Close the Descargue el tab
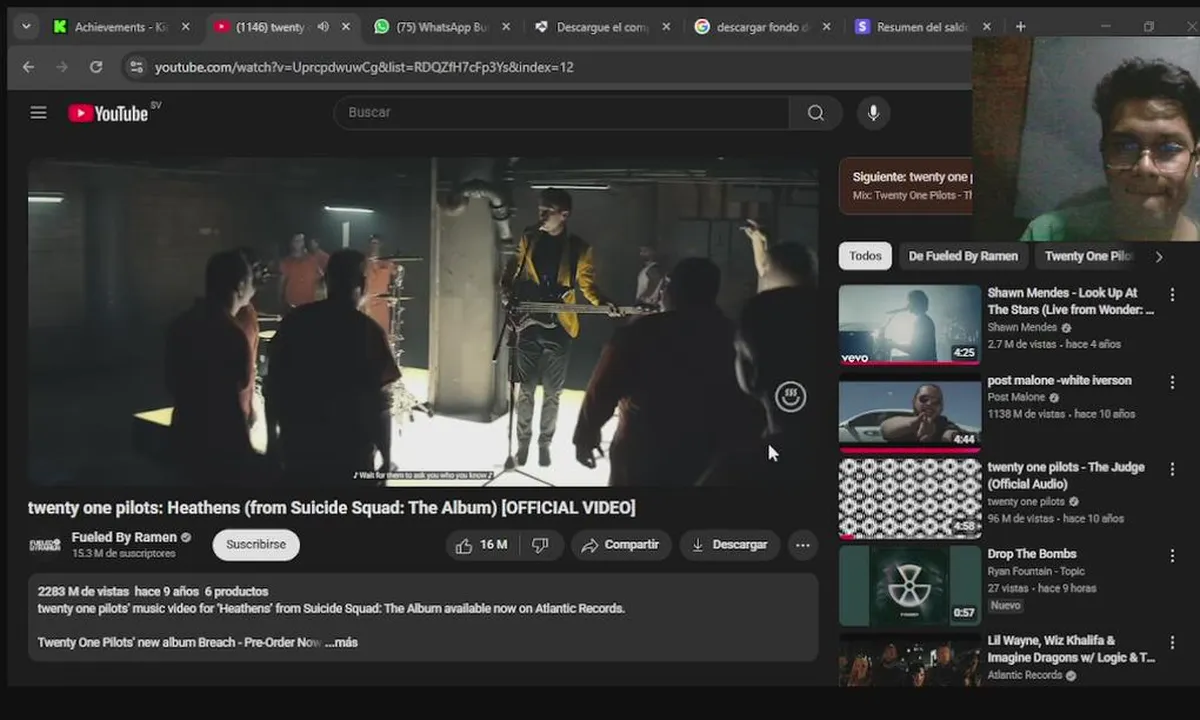The height and width of the screenshot is (720, 1200). click(x=666, y=27)
